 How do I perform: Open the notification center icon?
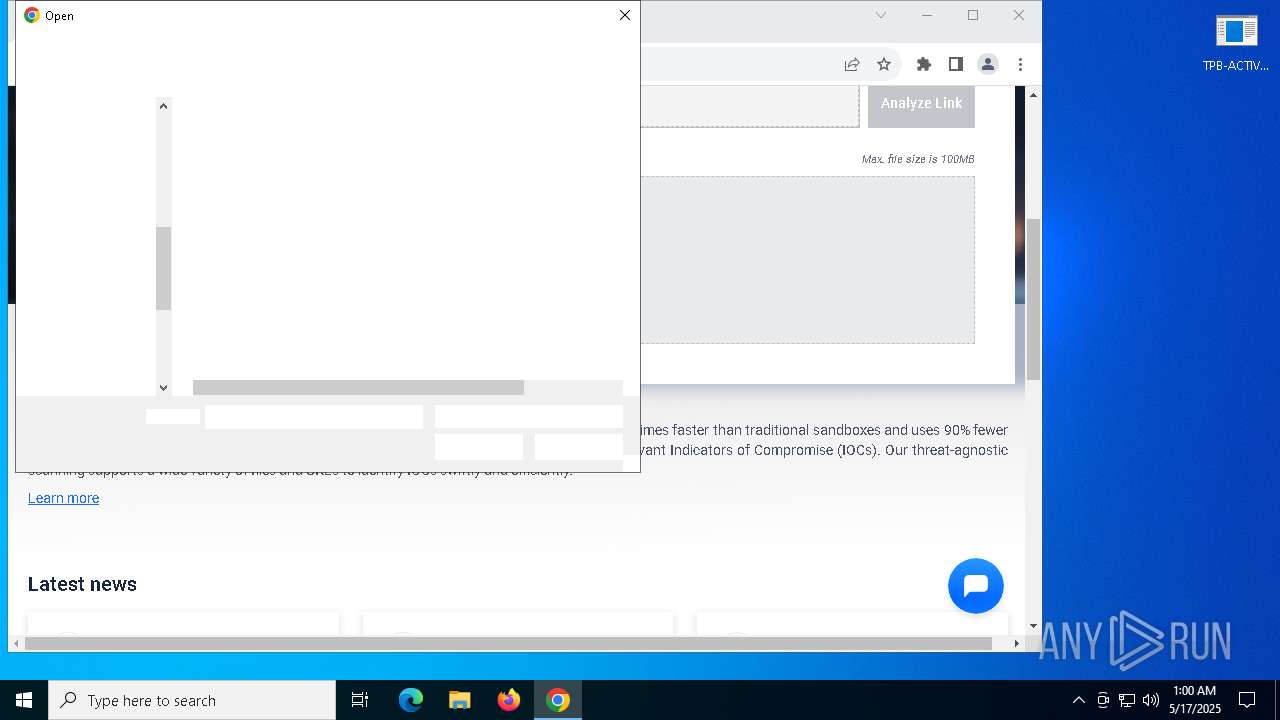(1247, 700)
